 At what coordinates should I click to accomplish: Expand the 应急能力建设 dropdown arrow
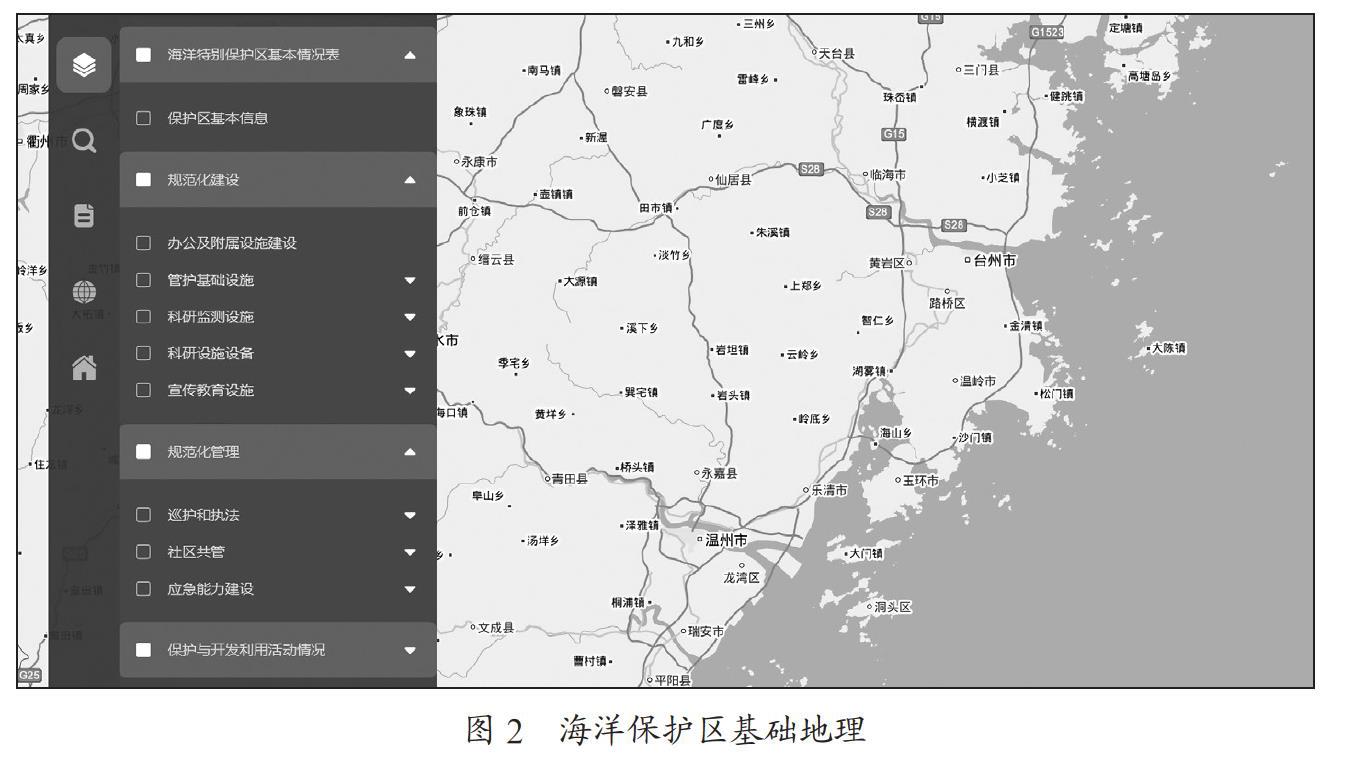point(410,589)
